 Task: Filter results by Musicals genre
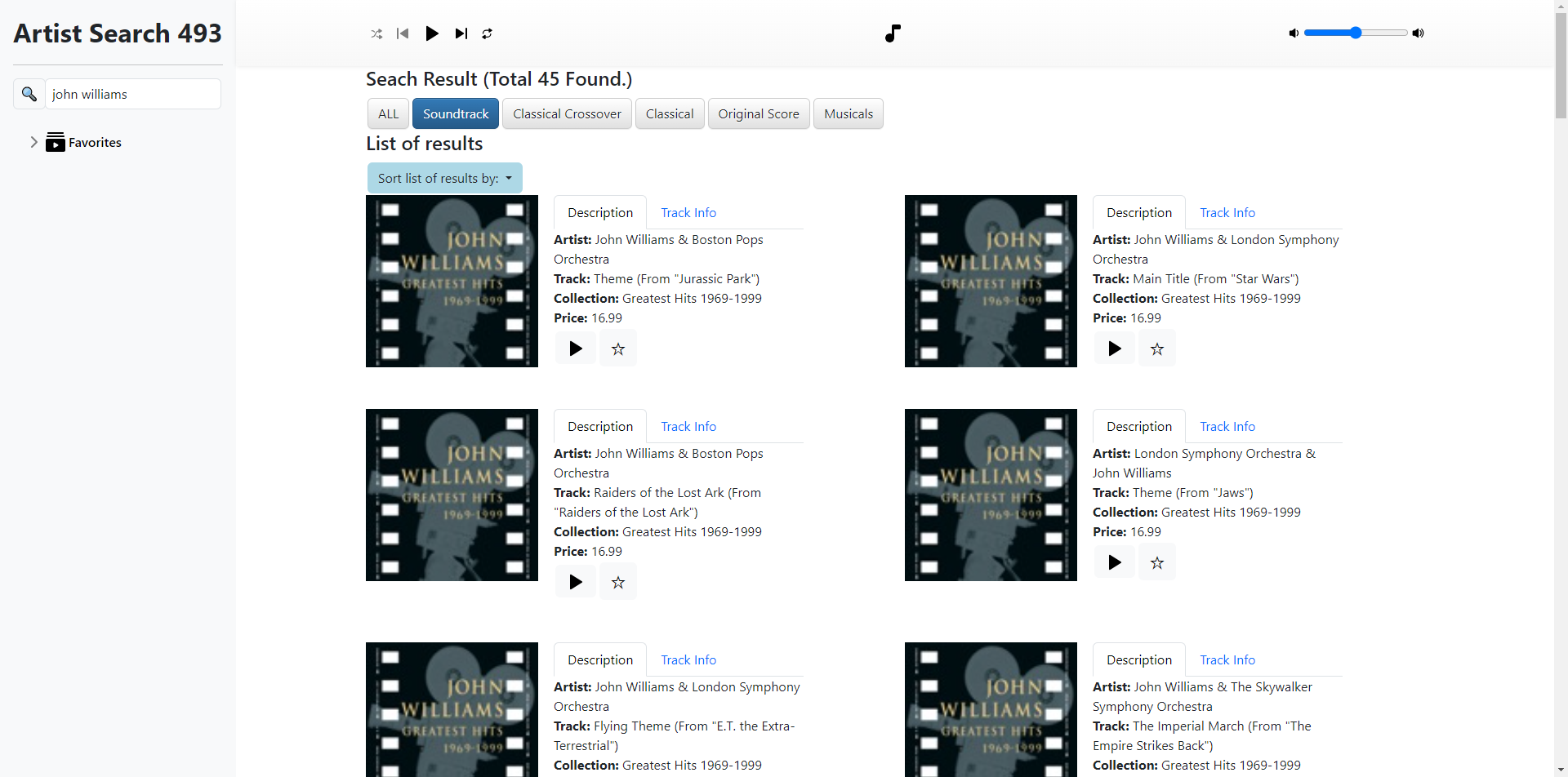coord(849,113)
